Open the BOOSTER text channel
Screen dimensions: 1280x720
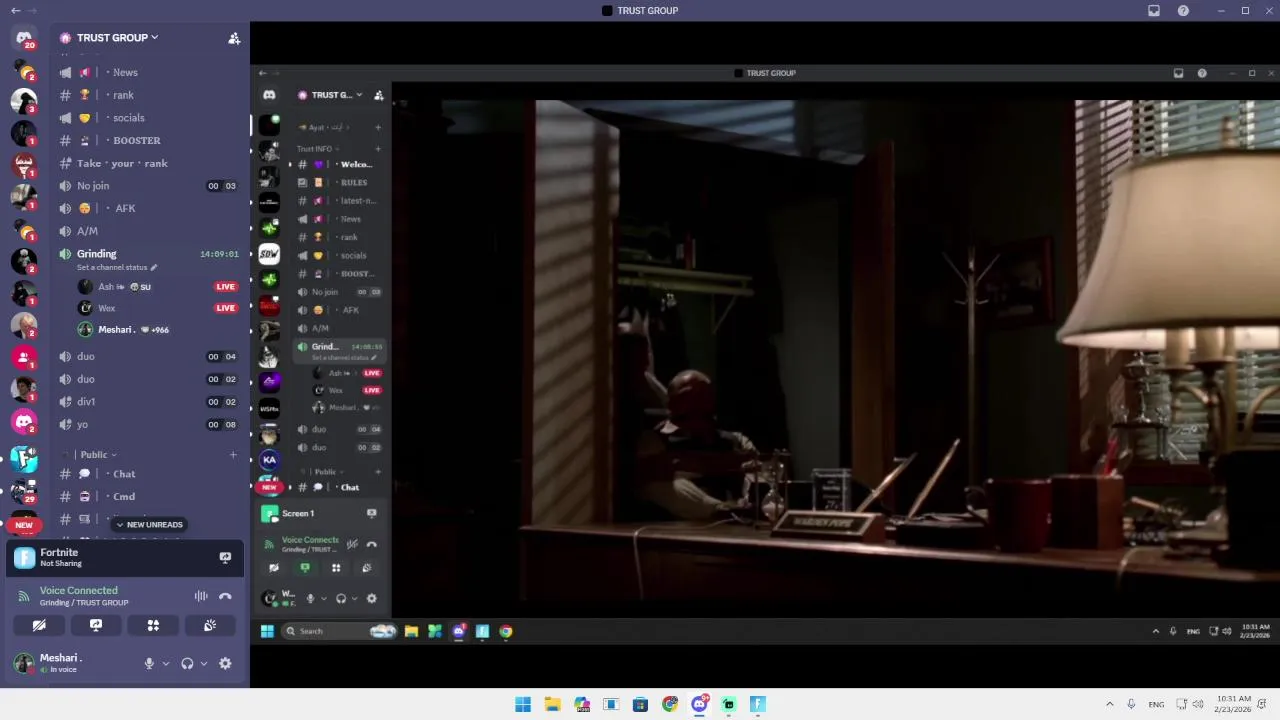150,140
